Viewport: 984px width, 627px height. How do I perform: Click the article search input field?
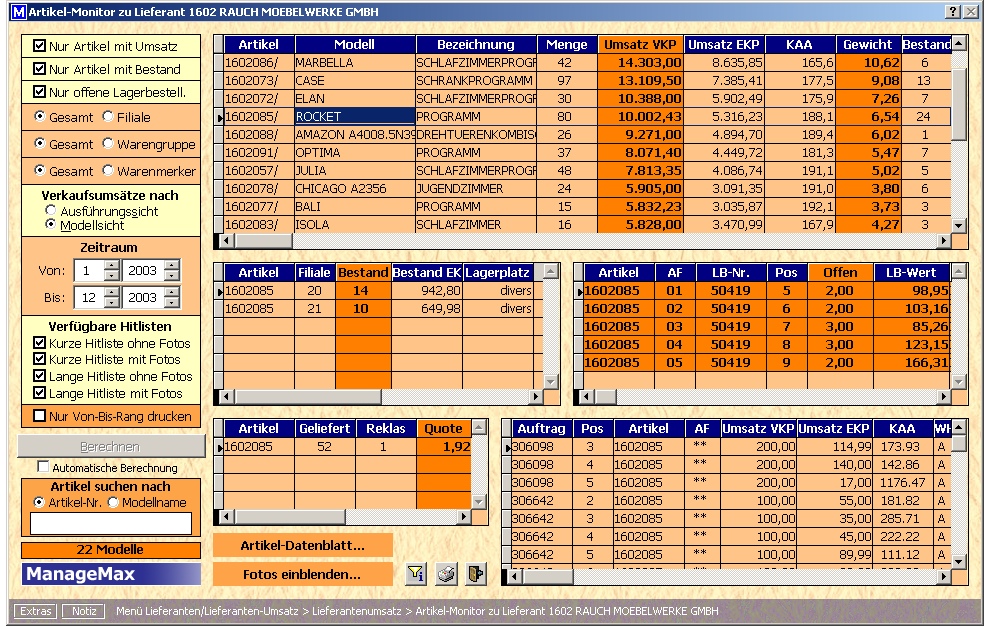pos(110,523)
